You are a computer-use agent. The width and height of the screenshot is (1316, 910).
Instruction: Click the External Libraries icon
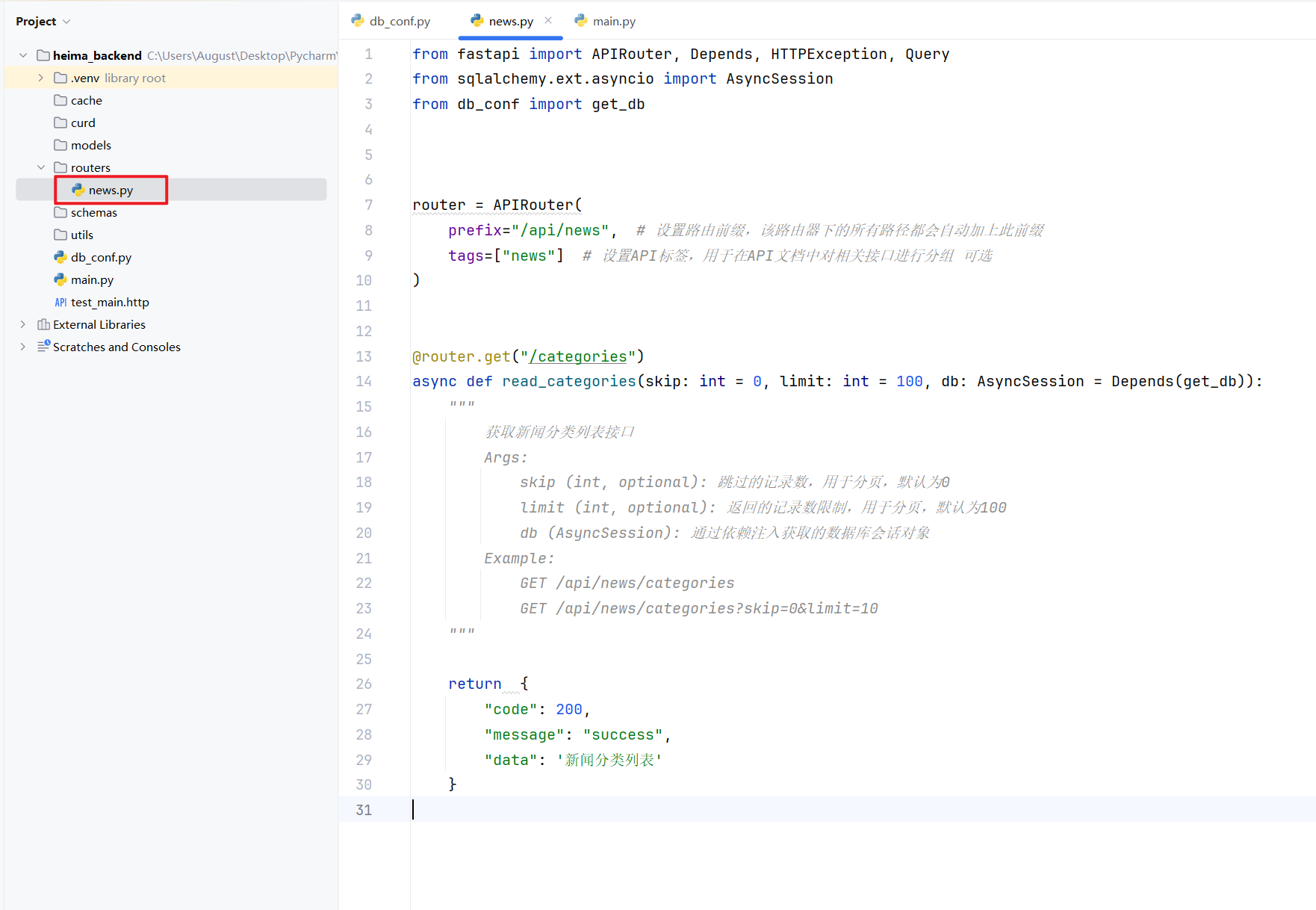(x=43, y=324)
